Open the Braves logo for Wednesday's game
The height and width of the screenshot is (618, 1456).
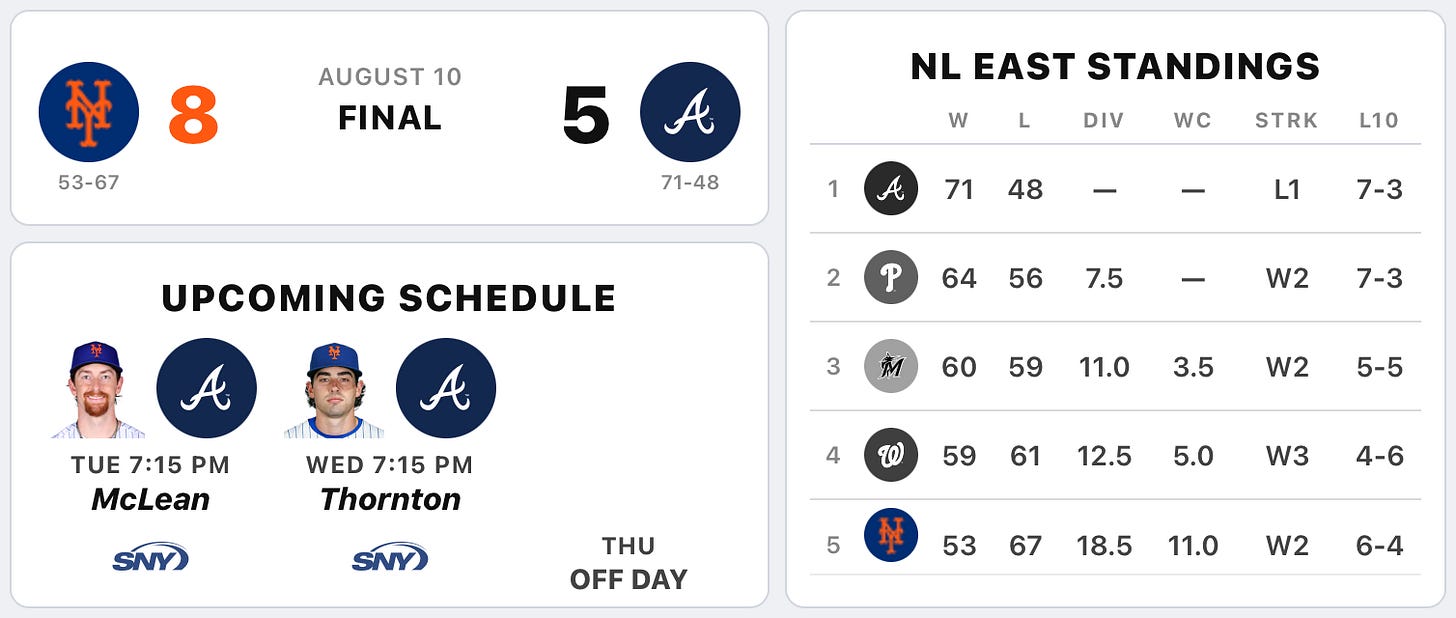(446, 388)
